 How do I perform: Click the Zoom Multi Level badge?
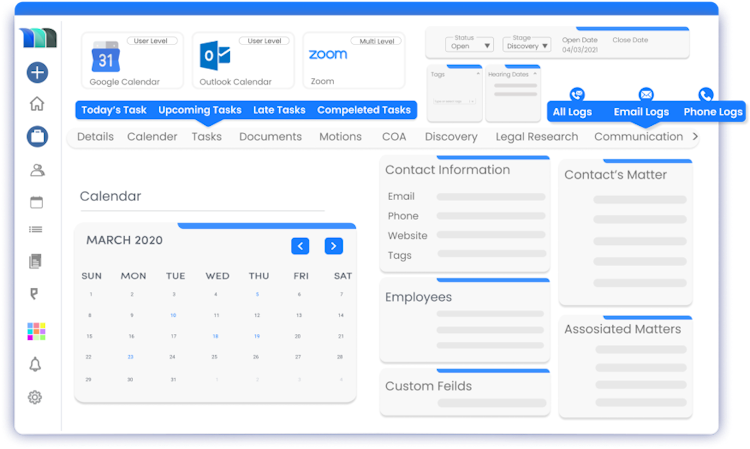[377, 42]
